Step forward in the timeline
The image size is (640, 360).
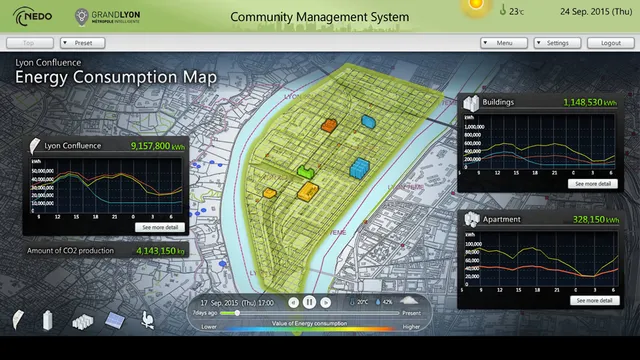click(x=325, y=303)
